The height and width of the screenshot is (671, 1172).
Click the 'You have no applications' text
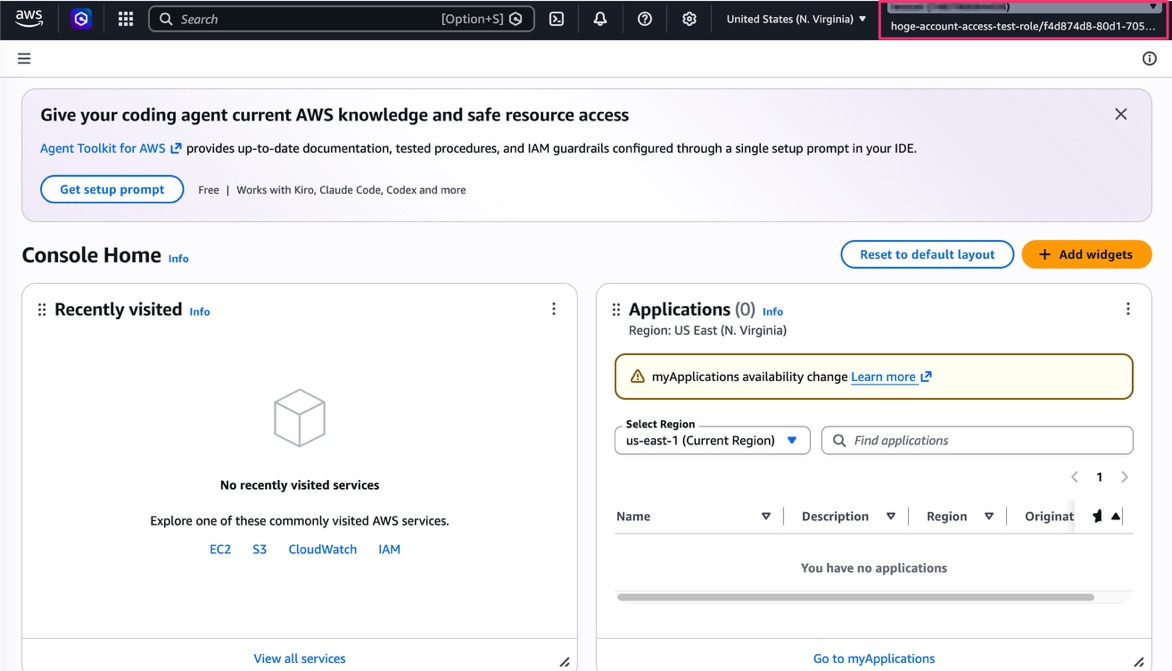coord(874,568)
